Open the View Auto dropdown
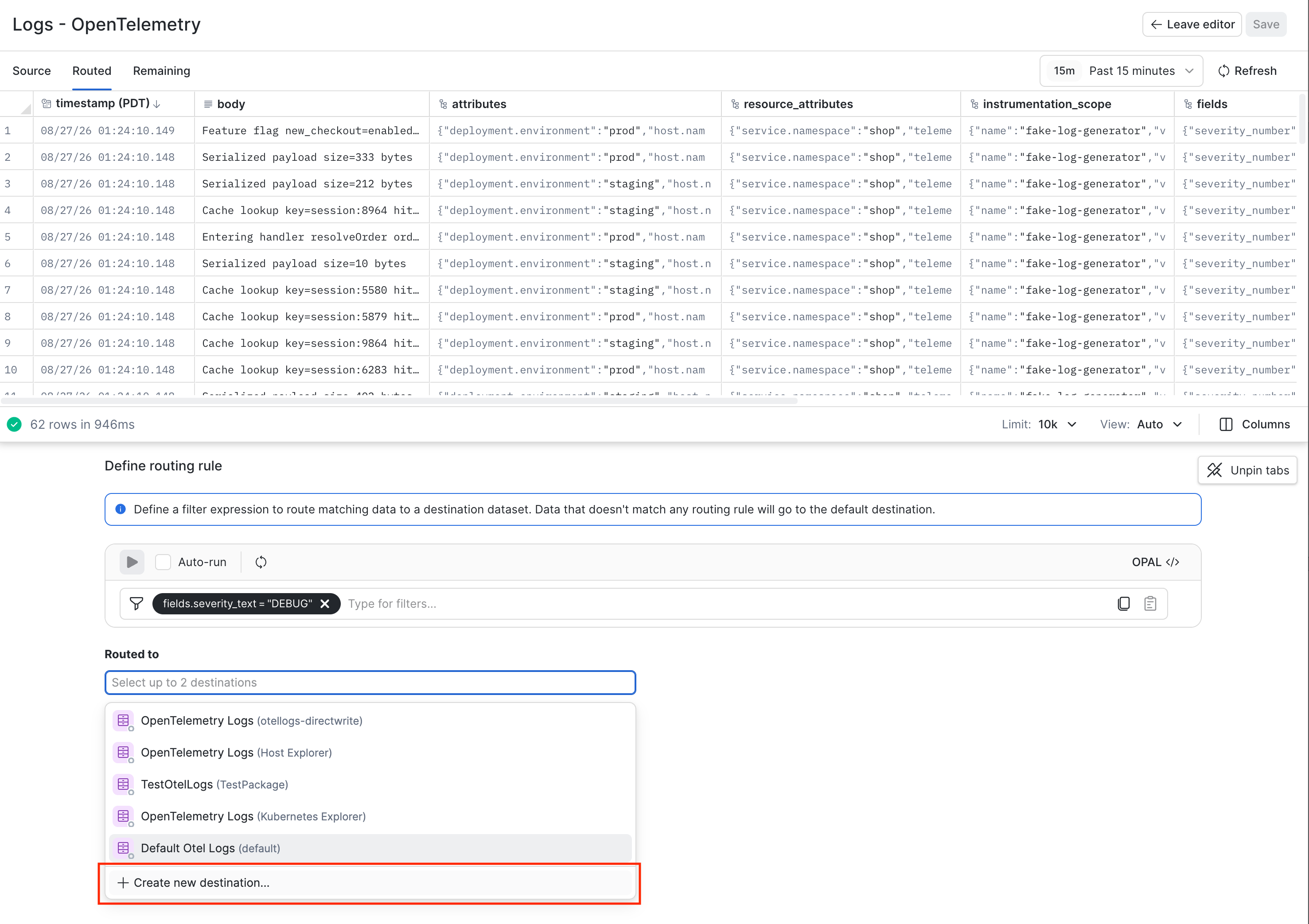Screen dimensions: 1309x924 coord(1141,424)
